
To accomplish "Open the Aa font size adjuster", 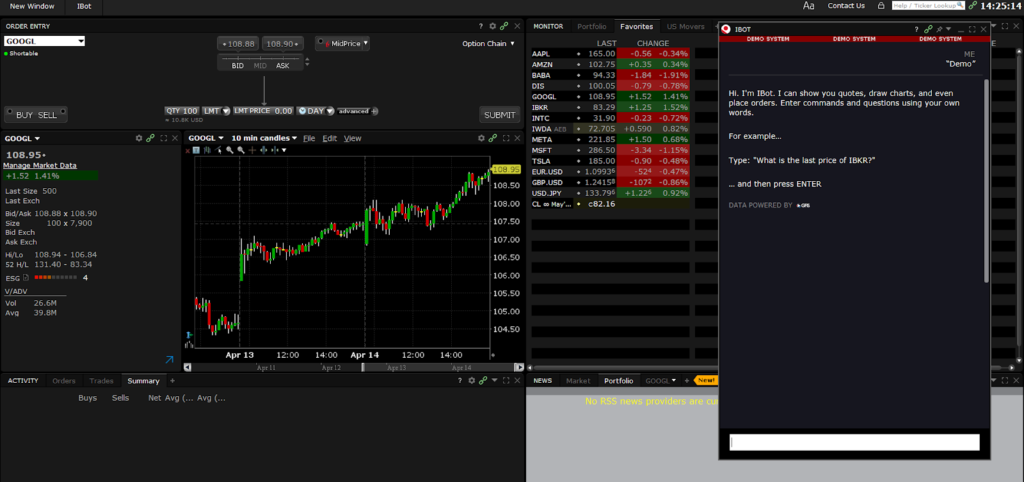I will 808,6.
